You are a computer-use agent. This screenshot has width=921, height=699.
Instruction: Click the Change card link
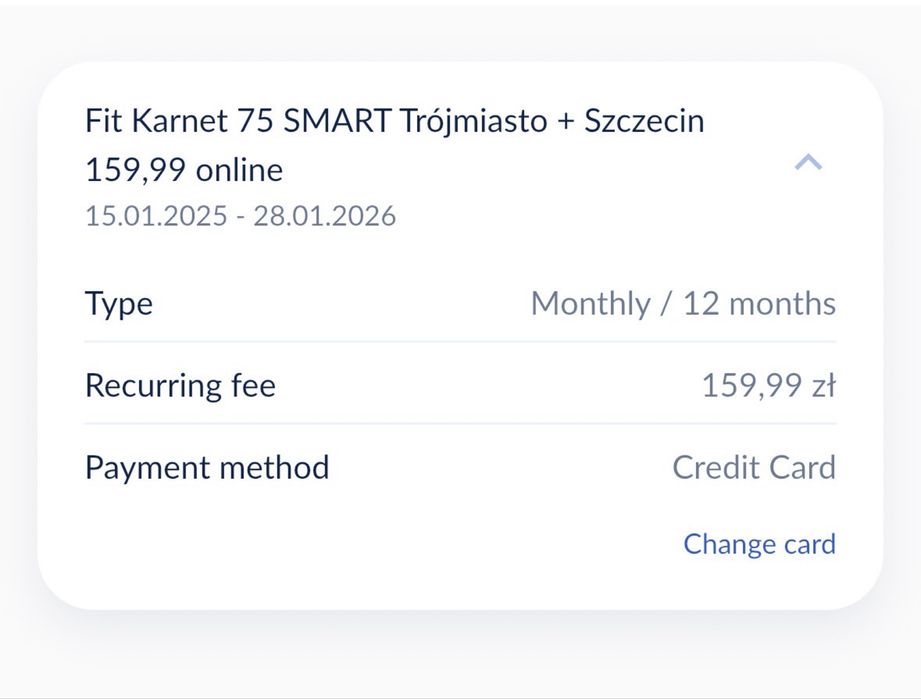pos(759,544)
